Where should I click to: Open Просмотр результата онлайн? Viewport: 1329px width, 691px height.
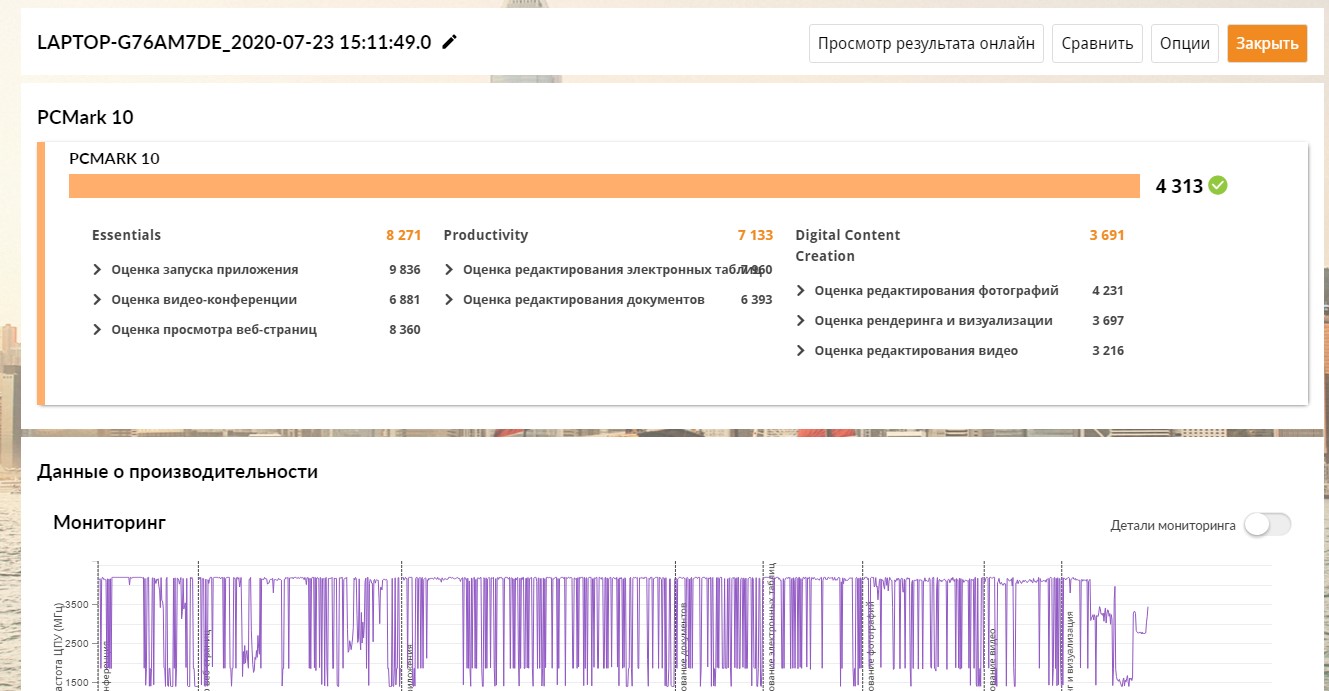926,44
